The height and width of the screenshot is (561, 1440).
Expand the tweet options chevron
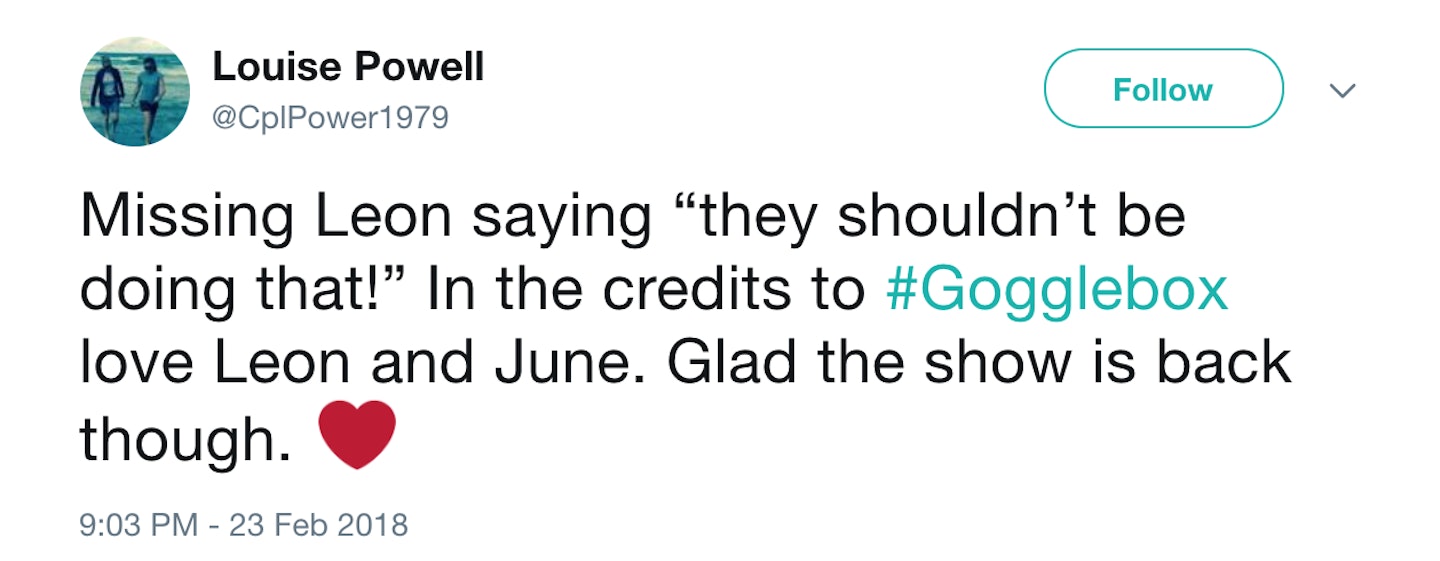point(1342,91)
